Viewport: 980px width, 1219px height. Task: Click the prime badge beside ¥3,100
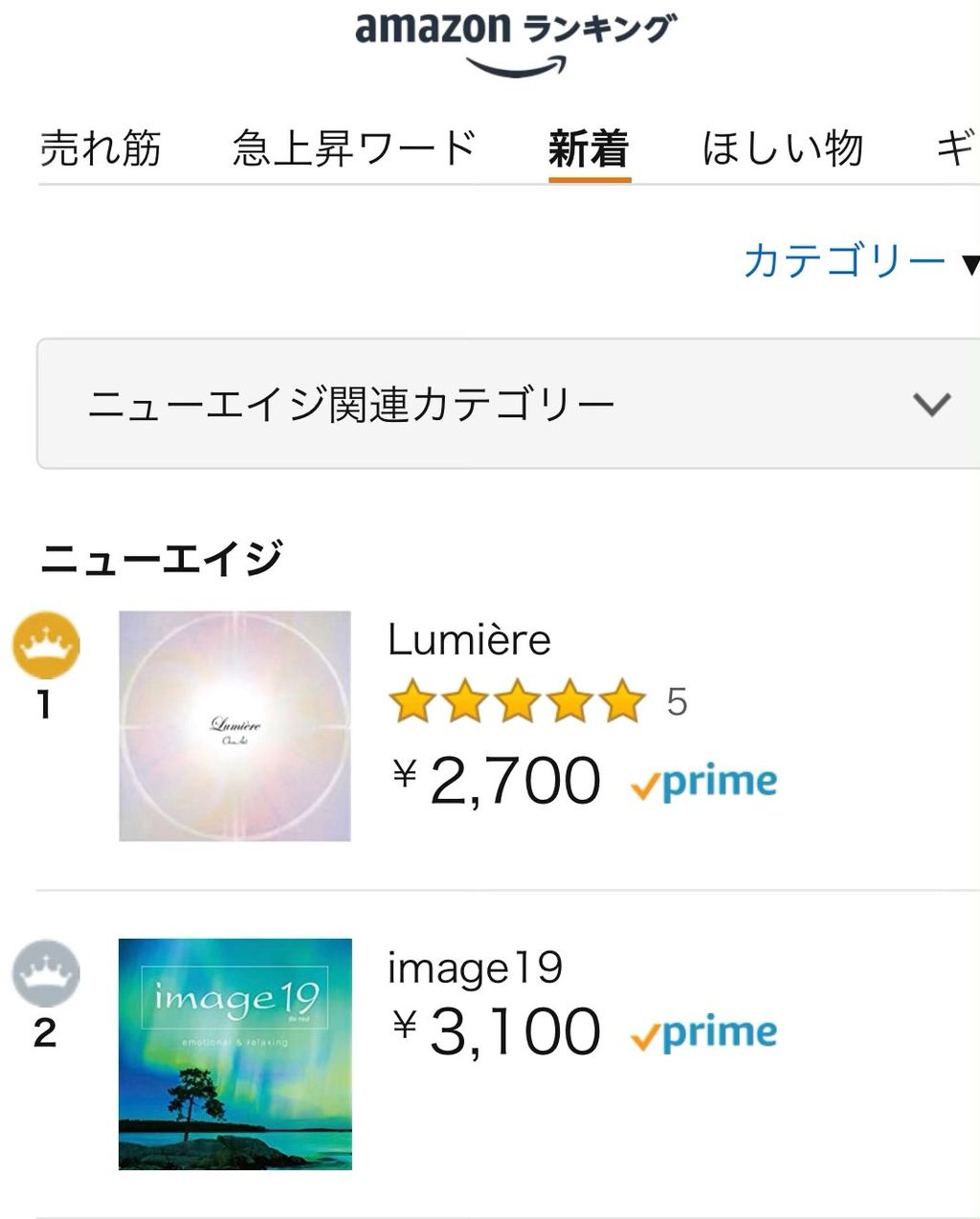pos(704,1033)
